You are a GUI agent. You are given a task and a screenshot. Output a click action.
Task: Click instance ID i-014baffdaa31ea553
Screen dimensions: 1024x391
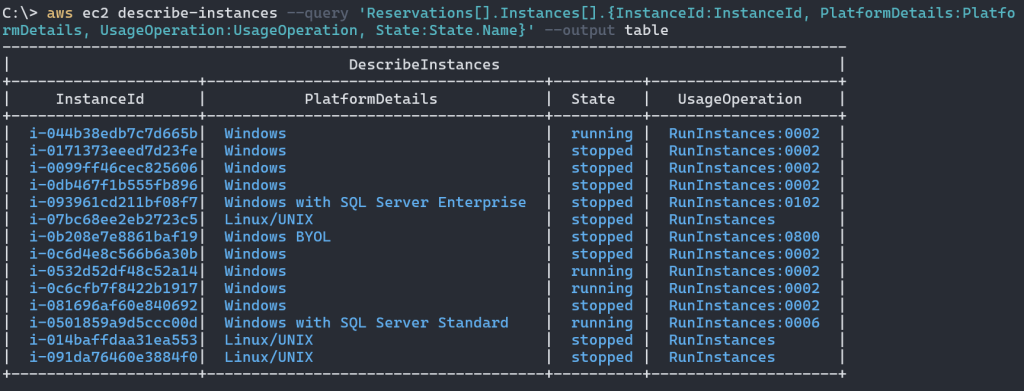pyautogui.click(x=114, y=340)
